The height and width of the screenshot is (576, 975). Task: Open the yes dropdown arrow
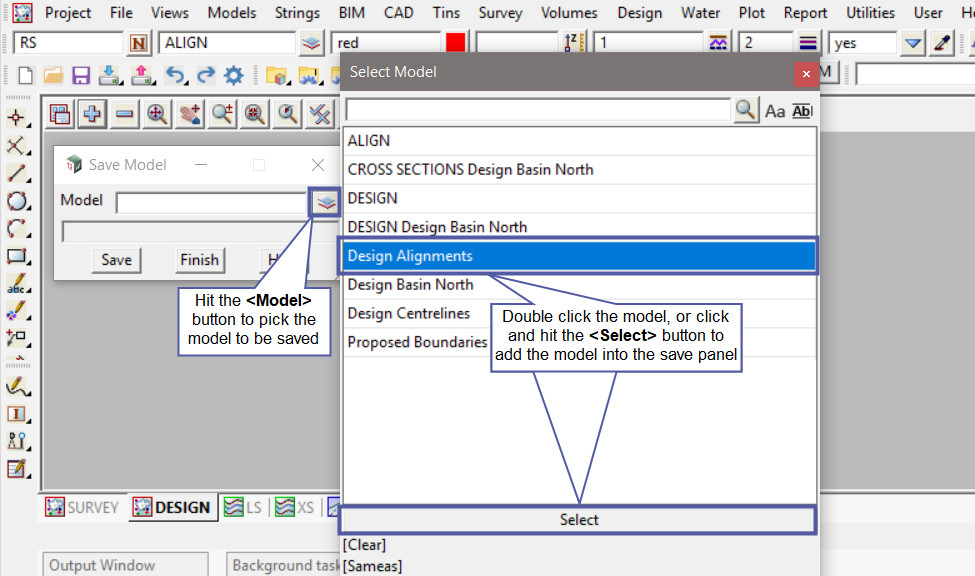point(912,43)
